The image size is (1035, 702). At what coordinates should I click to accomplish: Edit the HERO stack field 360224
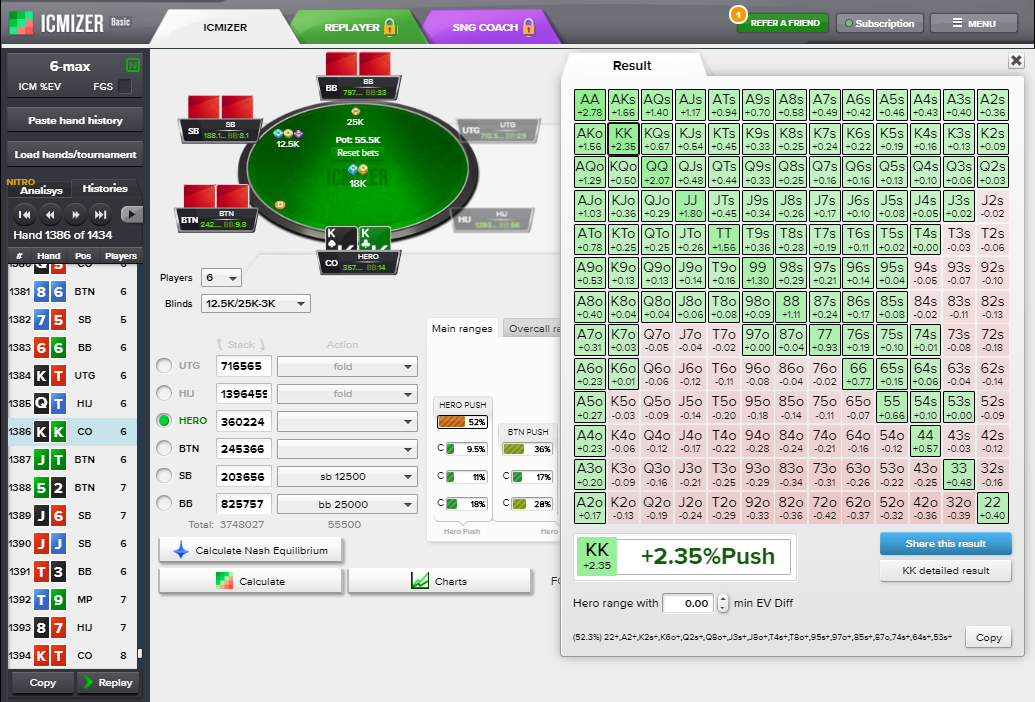coord(244,422)
